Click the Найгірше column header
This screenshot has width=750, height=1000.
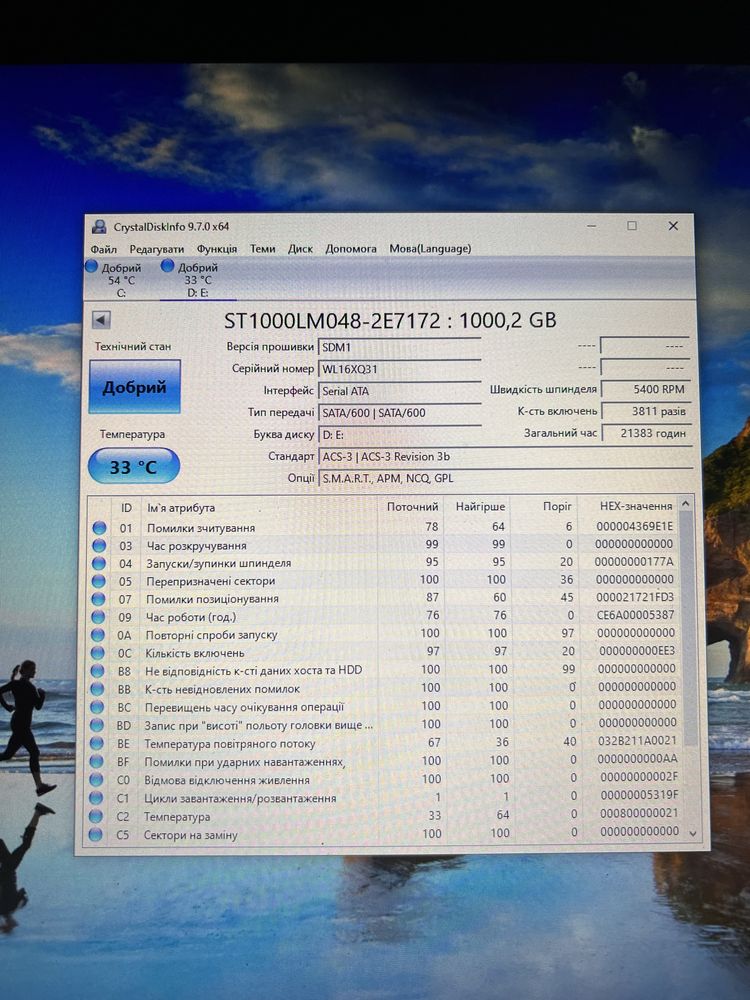pyautogui.click(x=480, y=506)
